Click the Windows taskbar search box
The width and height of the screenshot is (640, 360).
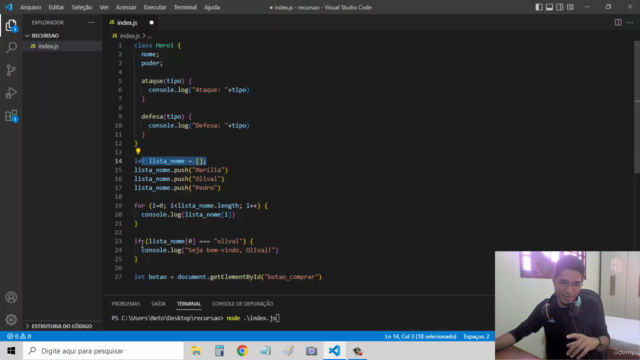click(103, 351)
